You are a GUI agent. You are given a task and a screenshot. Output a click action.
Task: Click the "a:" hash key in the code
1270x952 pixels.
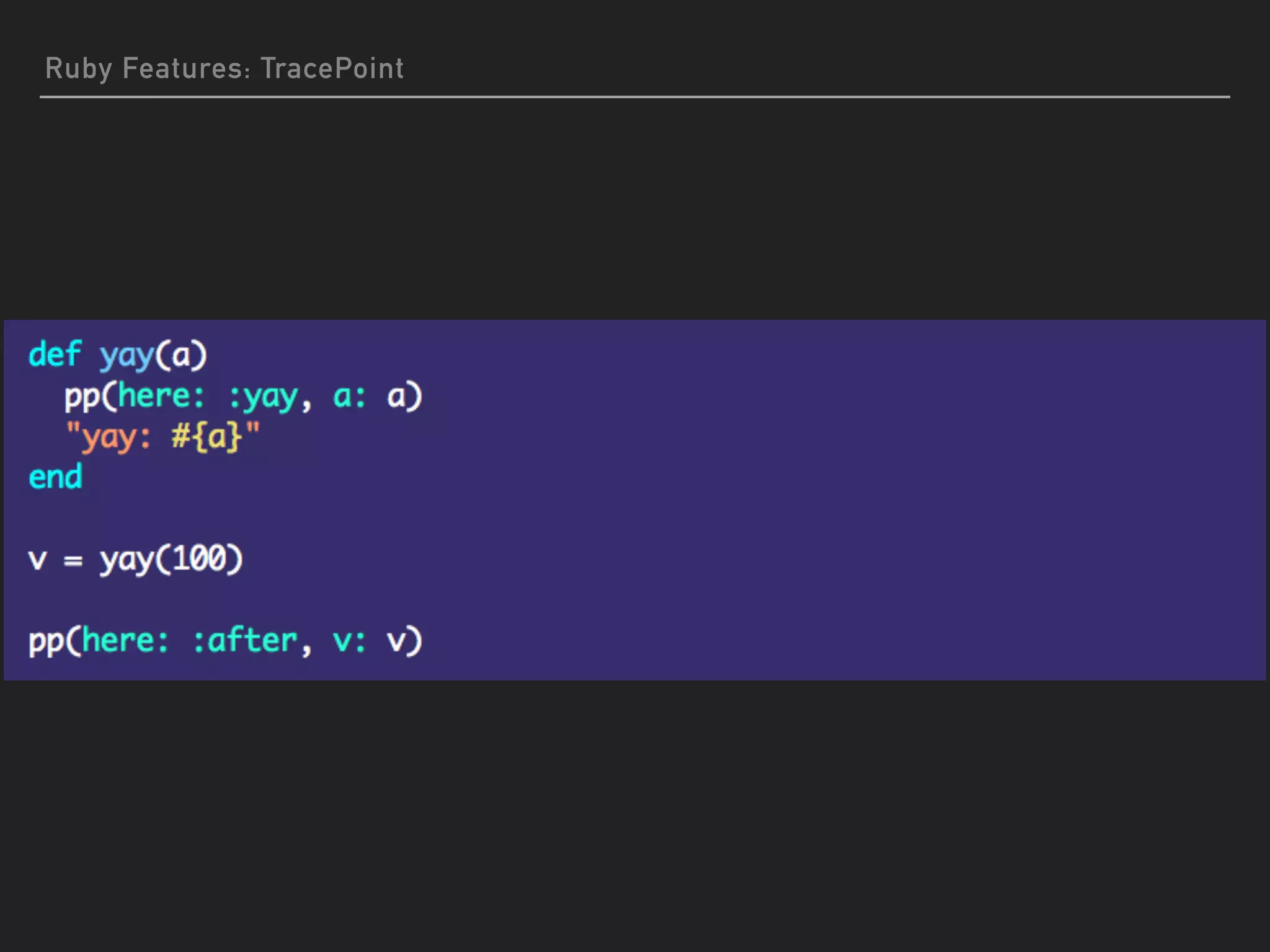(x=349, y=397)
